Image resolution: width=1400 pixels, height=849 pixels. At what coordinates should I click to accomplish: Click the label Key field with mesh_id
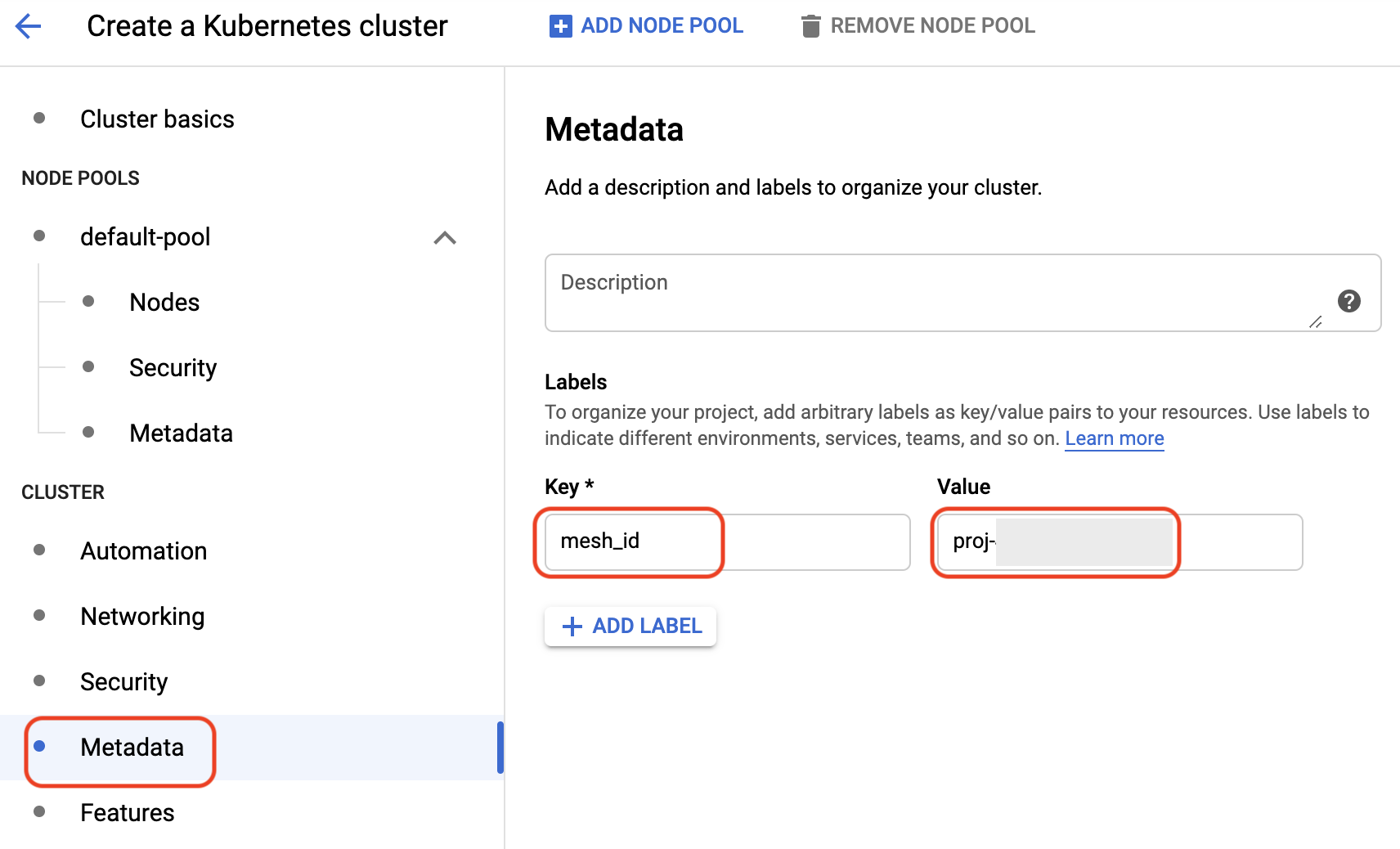(726, 542)
